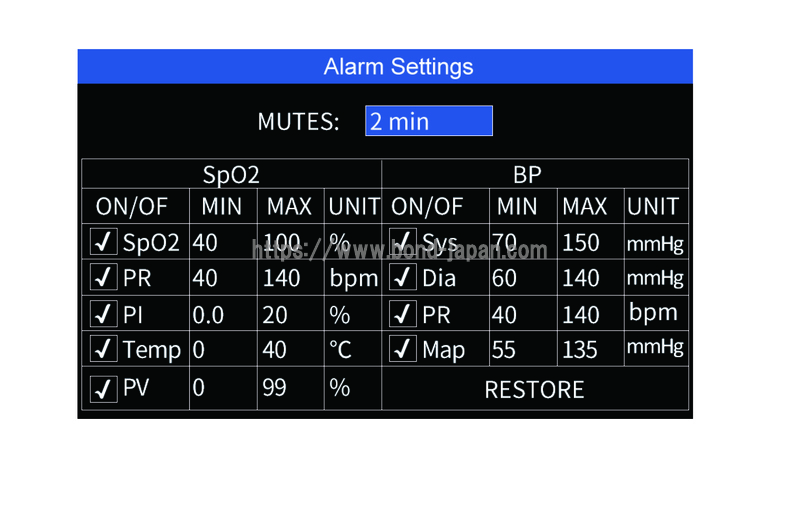
Task: Select the Dia MIN value 60
Action: [505, 278]
